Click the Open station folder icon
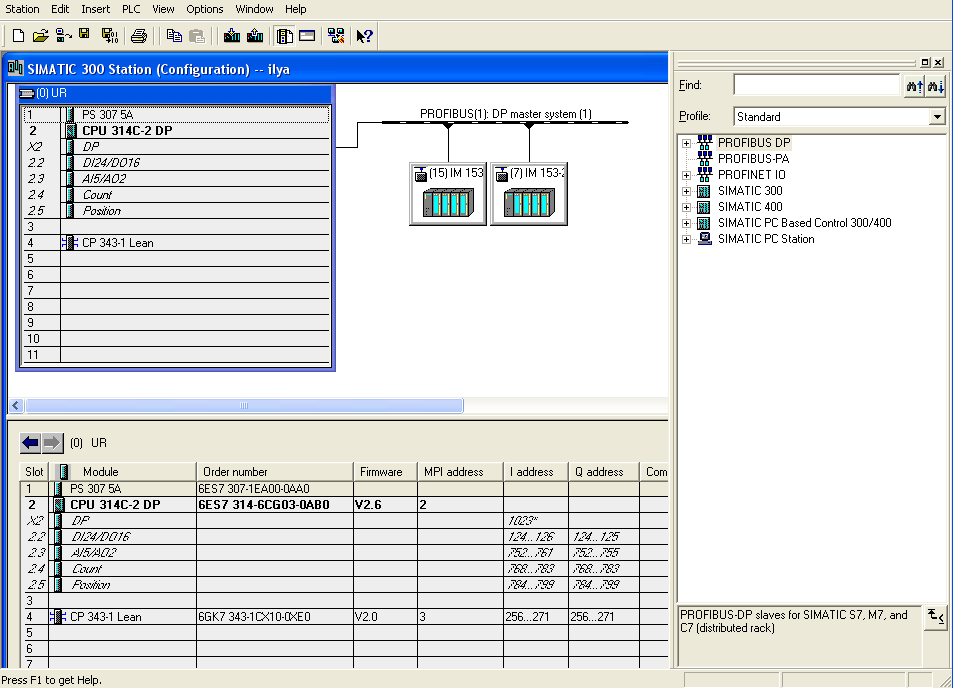 [40, 36]
